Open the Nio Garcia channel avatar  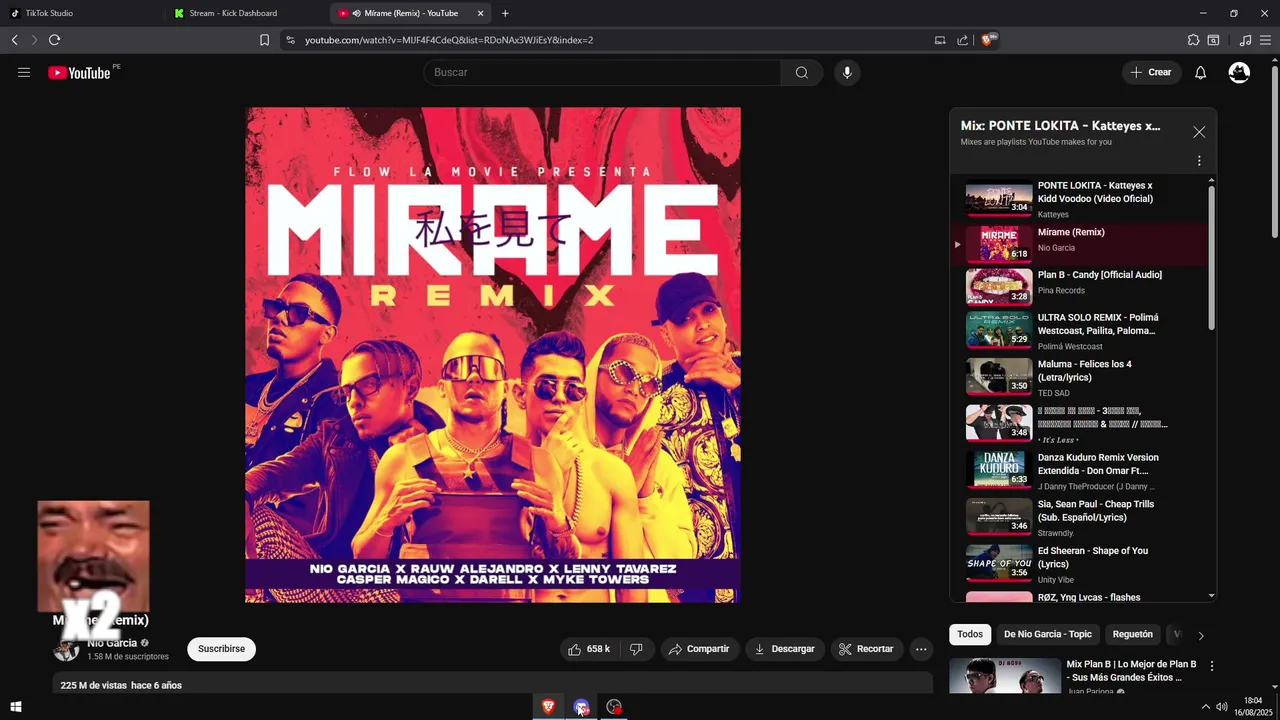[66, 649]
